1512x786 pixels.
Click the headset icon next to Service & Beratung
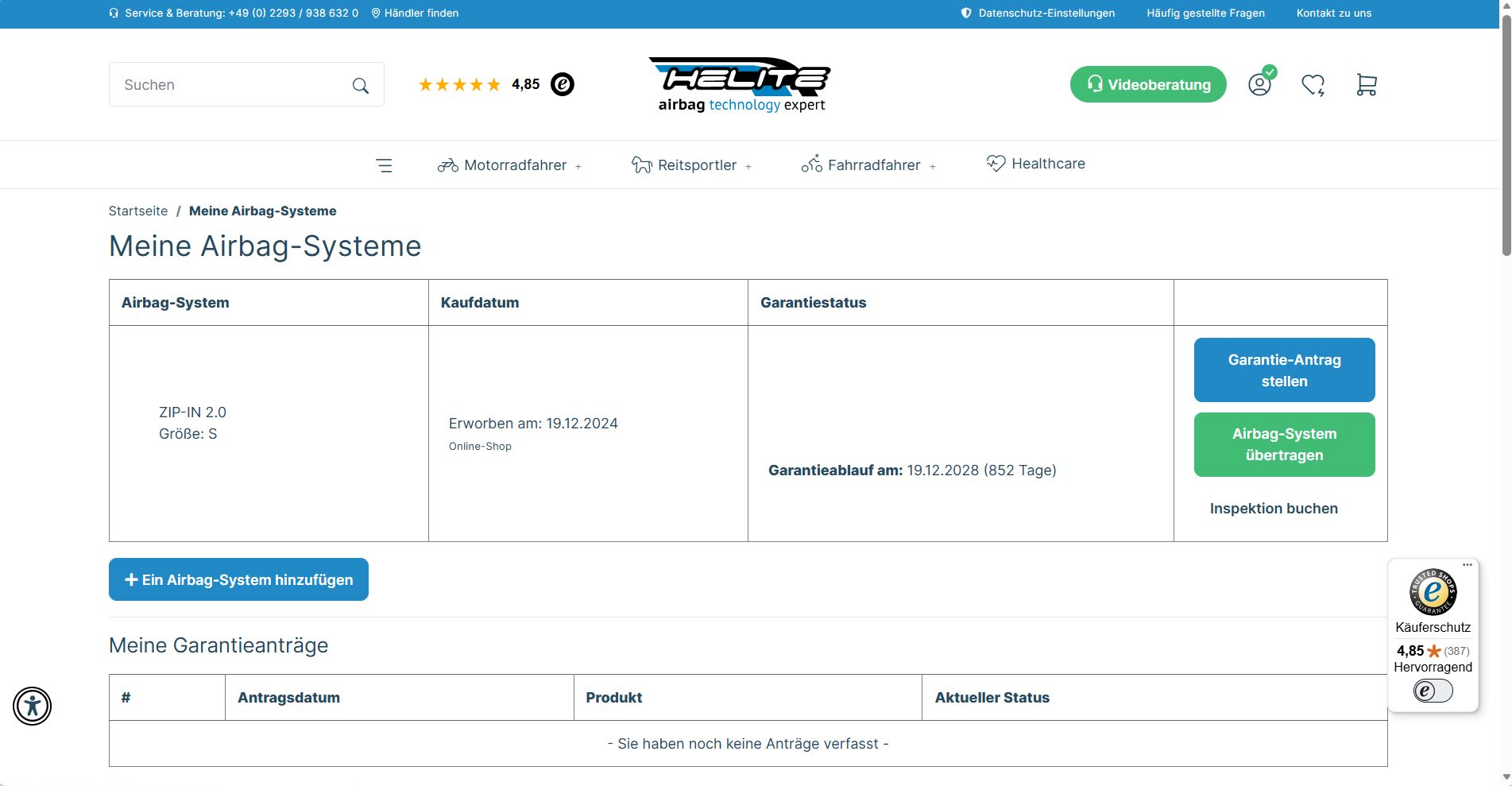(x=114, y=14)
